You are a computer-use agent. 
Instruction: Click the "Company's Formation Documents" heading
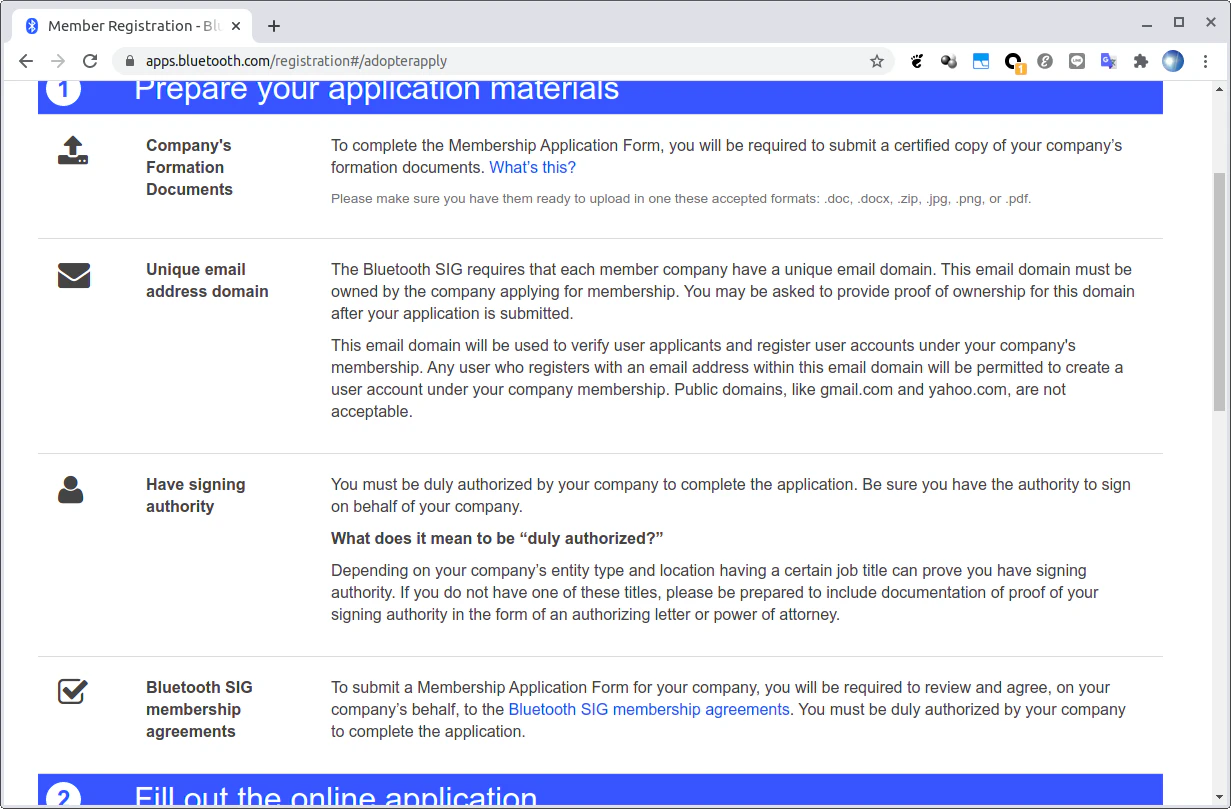189,167
